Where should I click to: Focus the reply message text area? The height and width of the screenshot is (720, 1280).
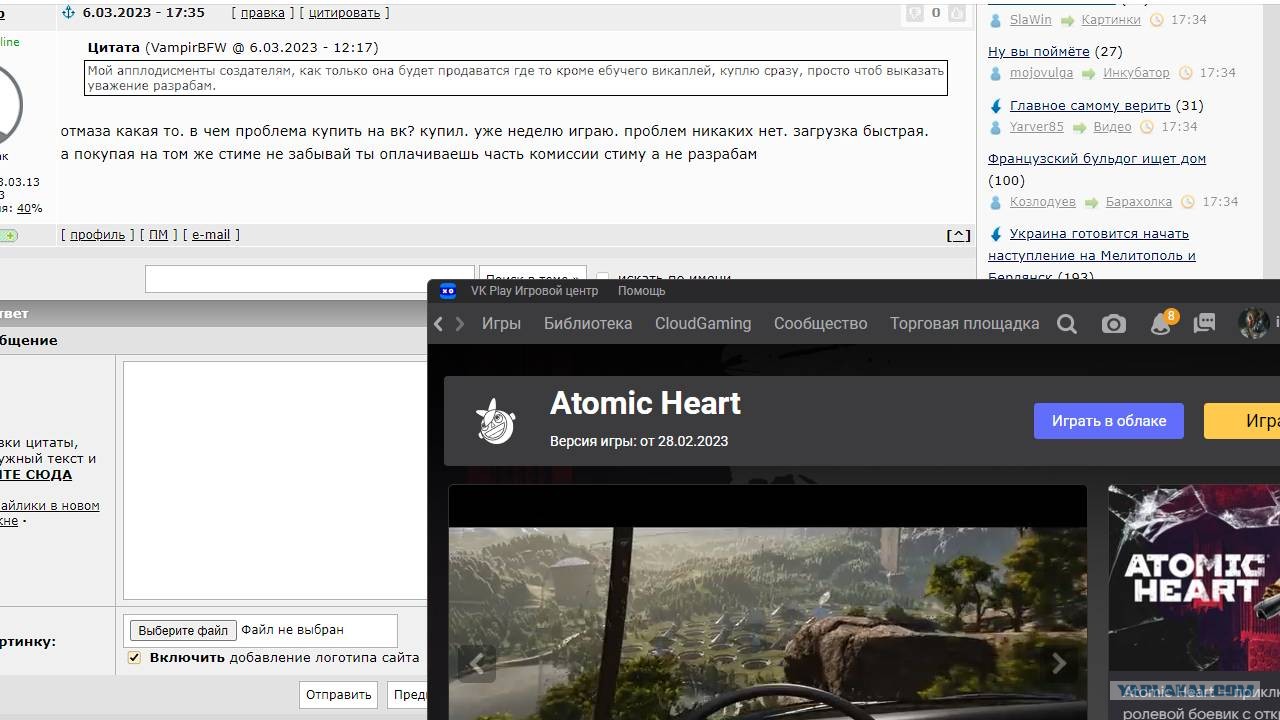275,480
